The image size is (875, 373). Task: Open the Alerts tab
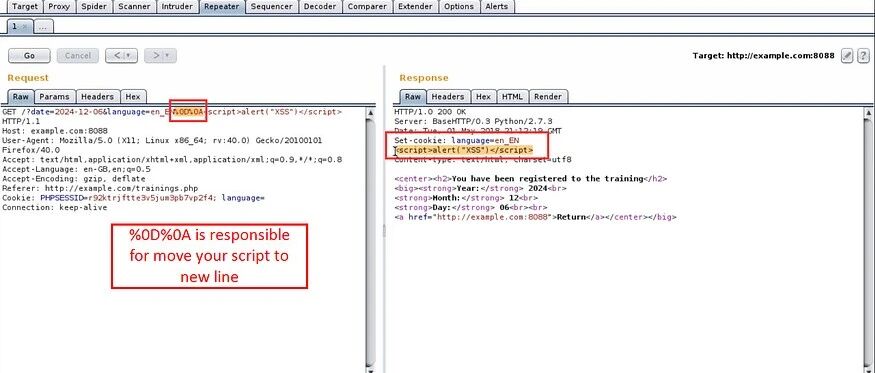pyautogui.click(x=497, y=7)
